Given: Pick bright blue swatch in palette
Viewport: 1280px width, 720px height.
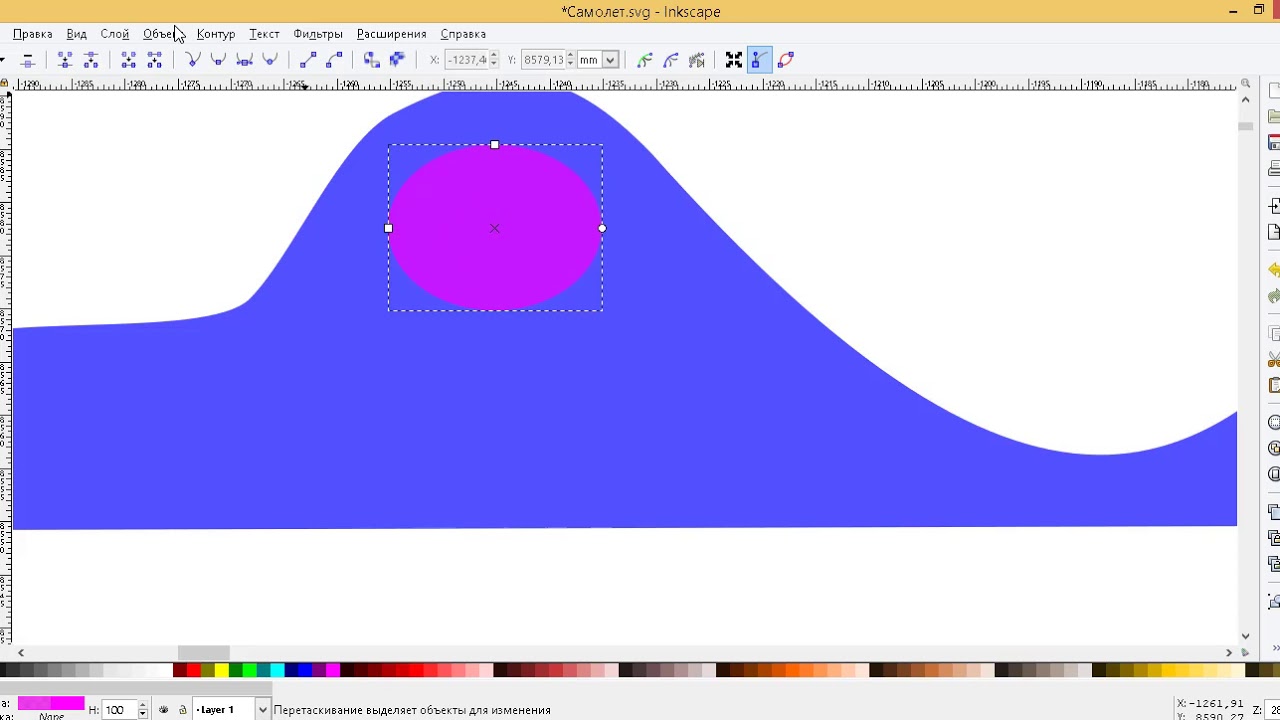Looking at the screenshot, I should click(305, 670).
